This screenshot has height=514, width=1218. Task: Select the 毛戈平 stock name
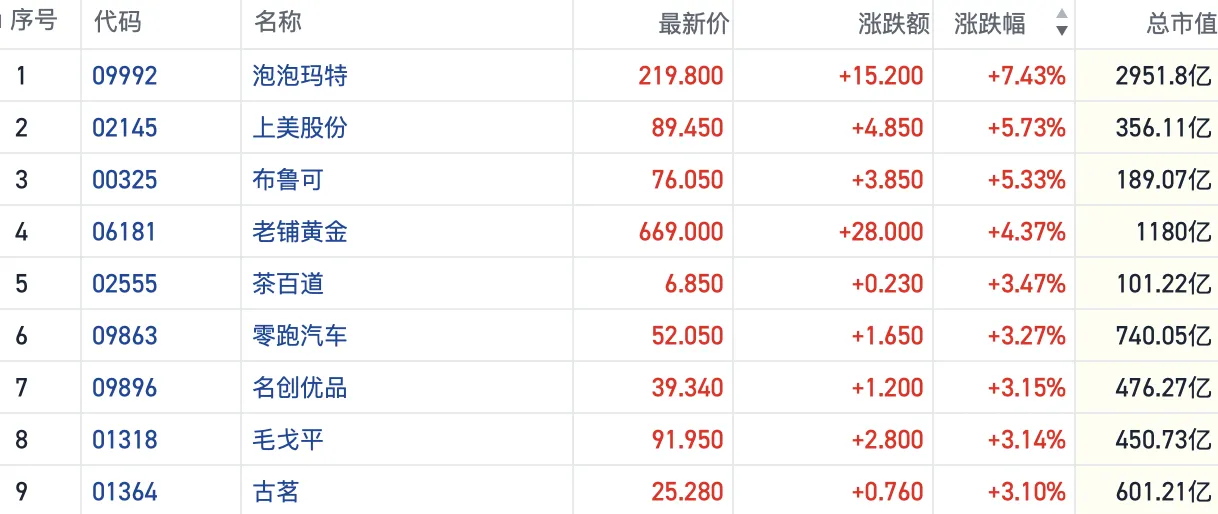(288, 440)
